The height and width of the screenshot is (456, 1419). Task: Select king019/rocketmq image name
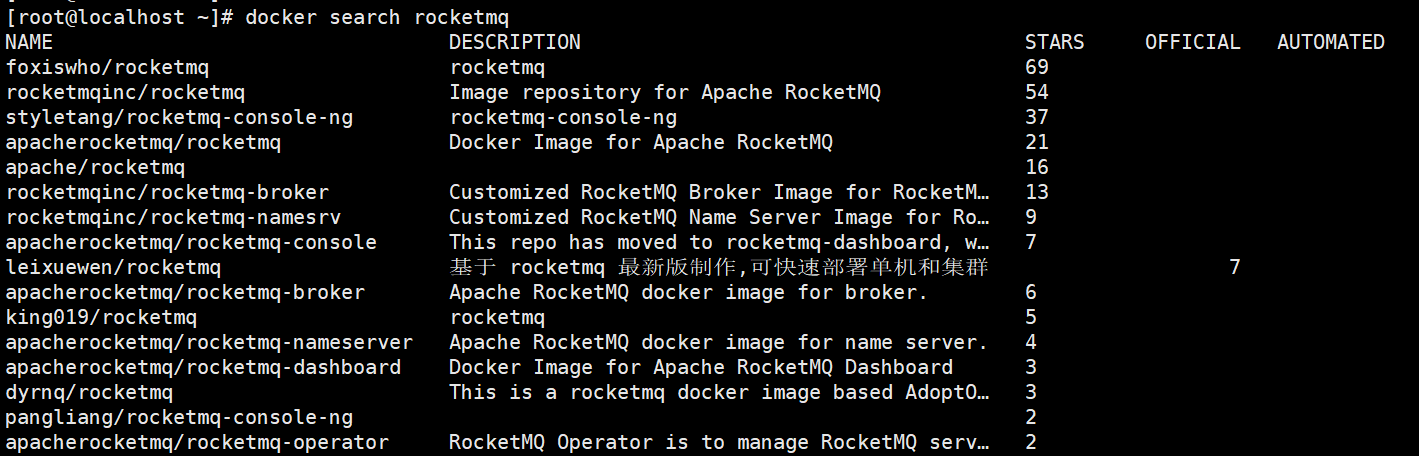101,317
